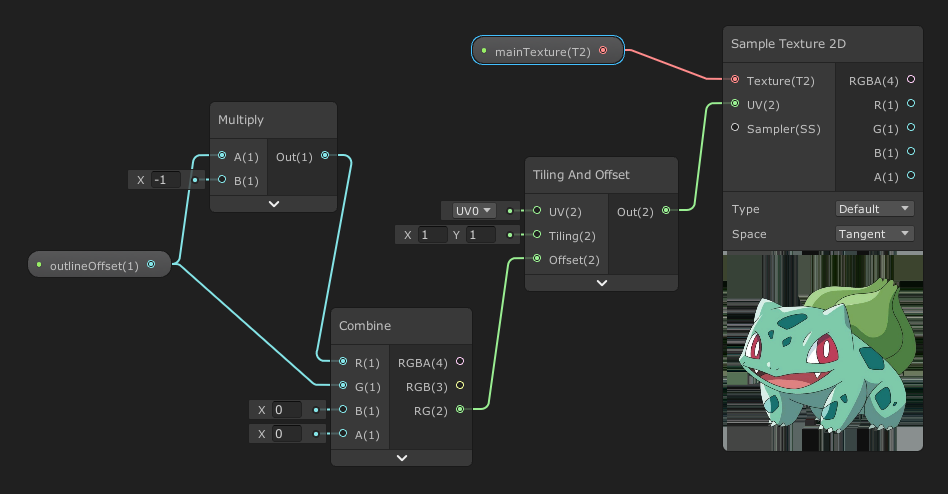Viewport: 948px width, 494px height.
Task: Expand the Combine node preview chevron
Action: pos(401,458)
